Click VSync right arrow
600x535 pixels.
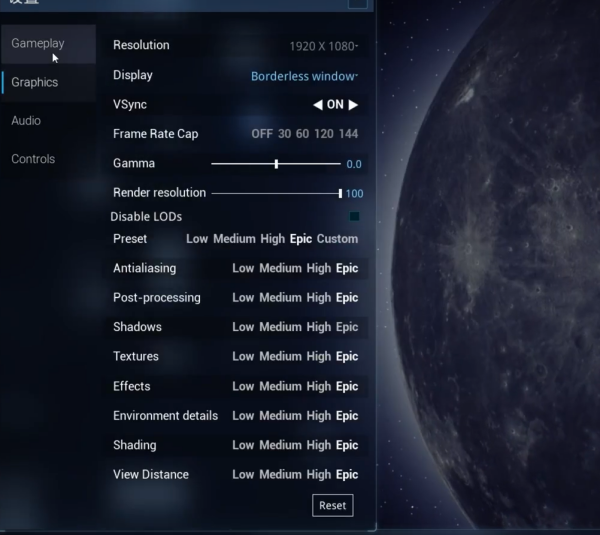tap(353, 105)
